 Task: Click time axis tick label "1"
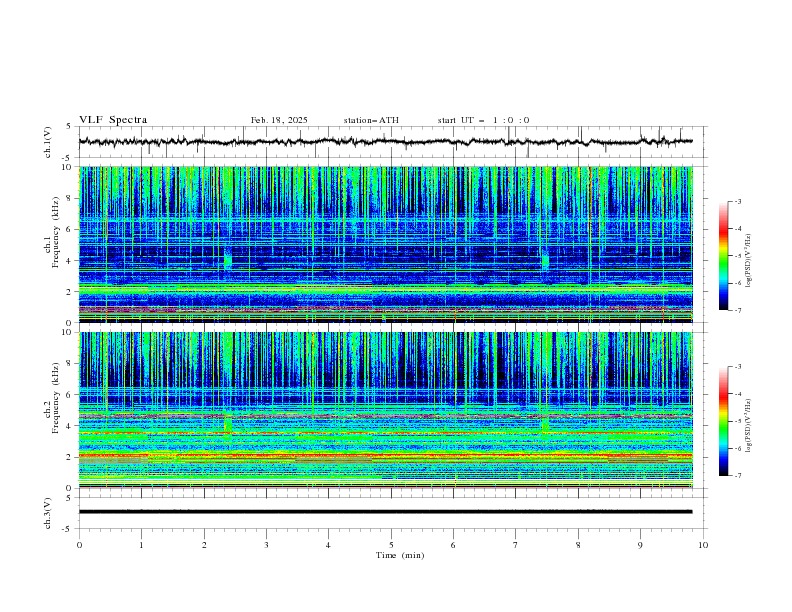(x=141, y=545)
